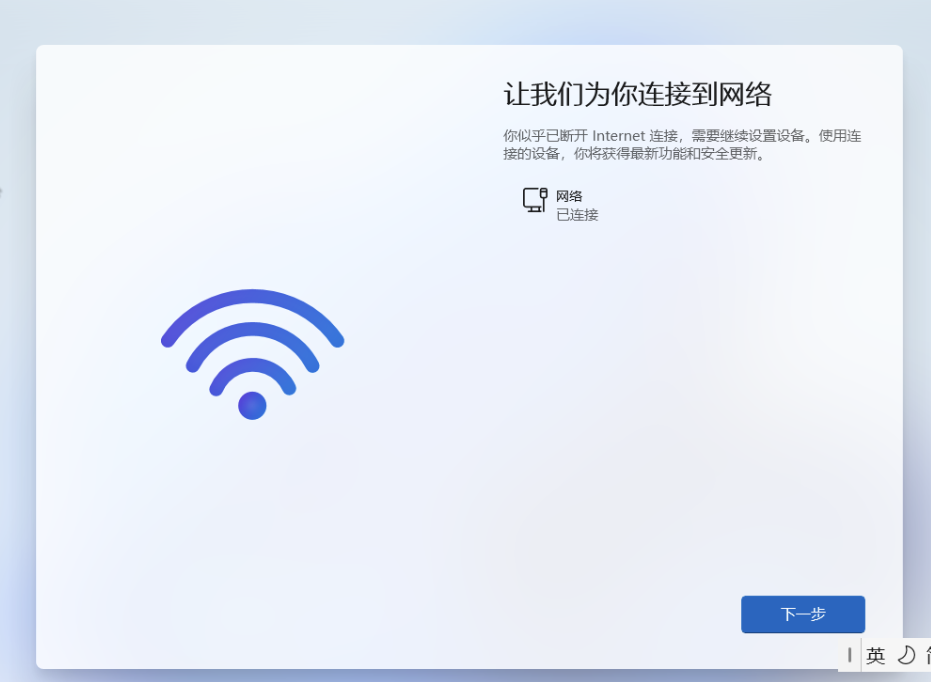Click the 你将获得最新功能和安全更新 sentence

tap(665, 154)
